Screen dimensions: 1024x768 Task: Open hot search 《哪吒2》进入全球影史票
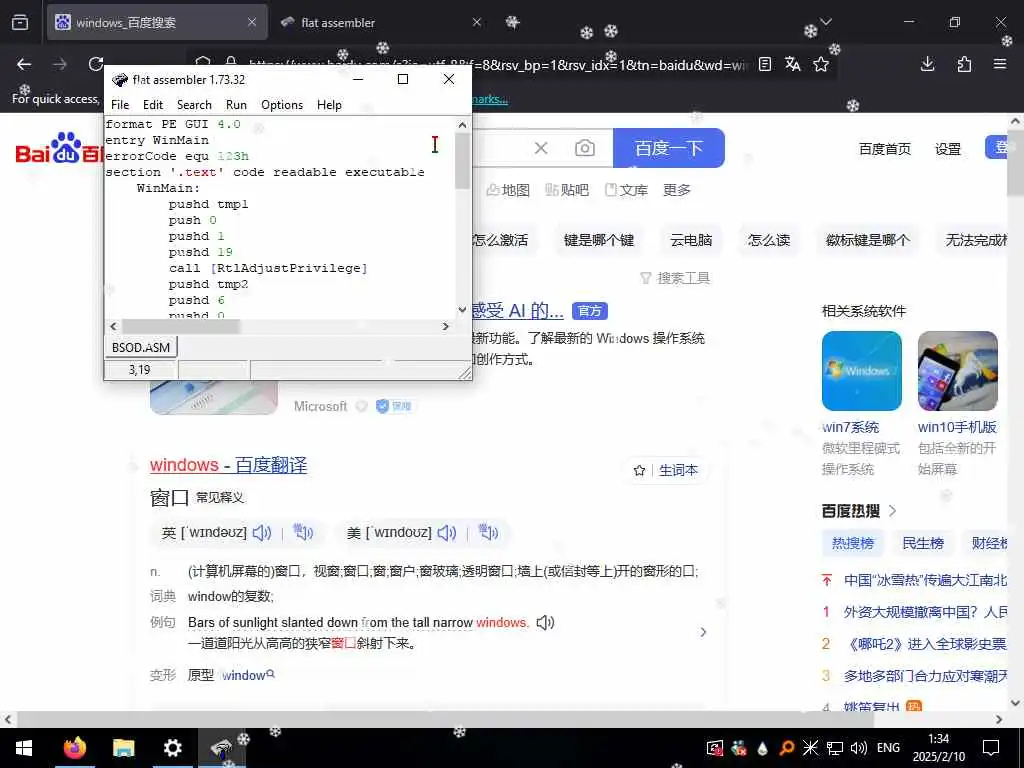pos(927,644)
